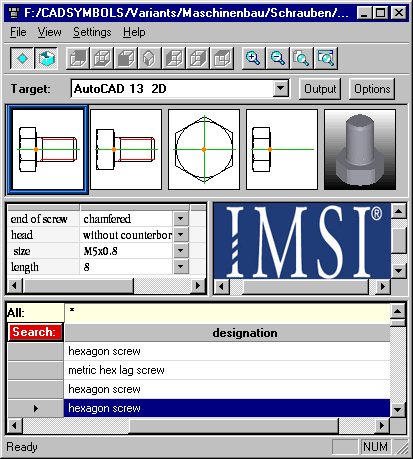Viewport: 413px width, 459px height.
Task: Click right arrow under the IMSI logo
Action: coord(383,286)
